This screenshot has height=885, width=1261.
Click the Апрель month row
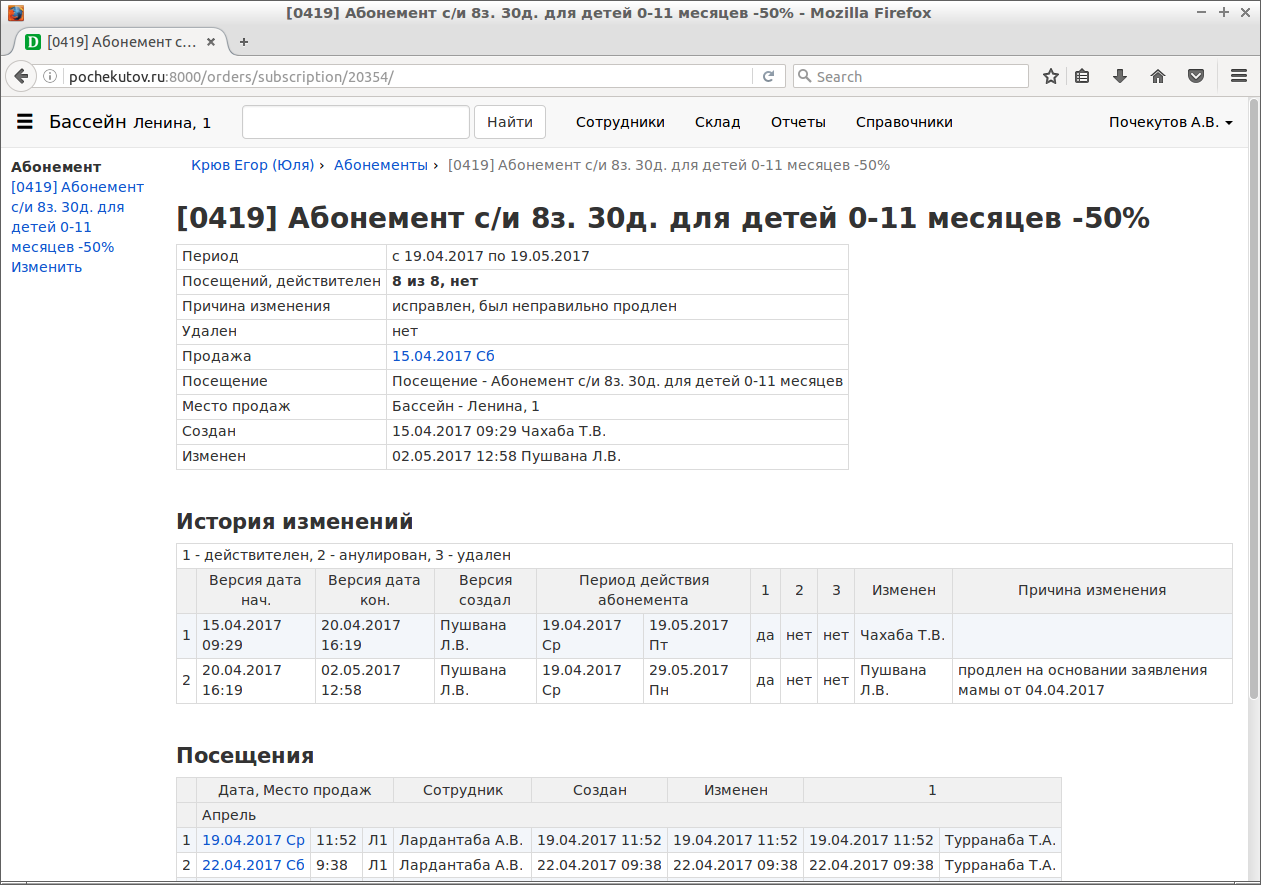(x=618, y=815)
